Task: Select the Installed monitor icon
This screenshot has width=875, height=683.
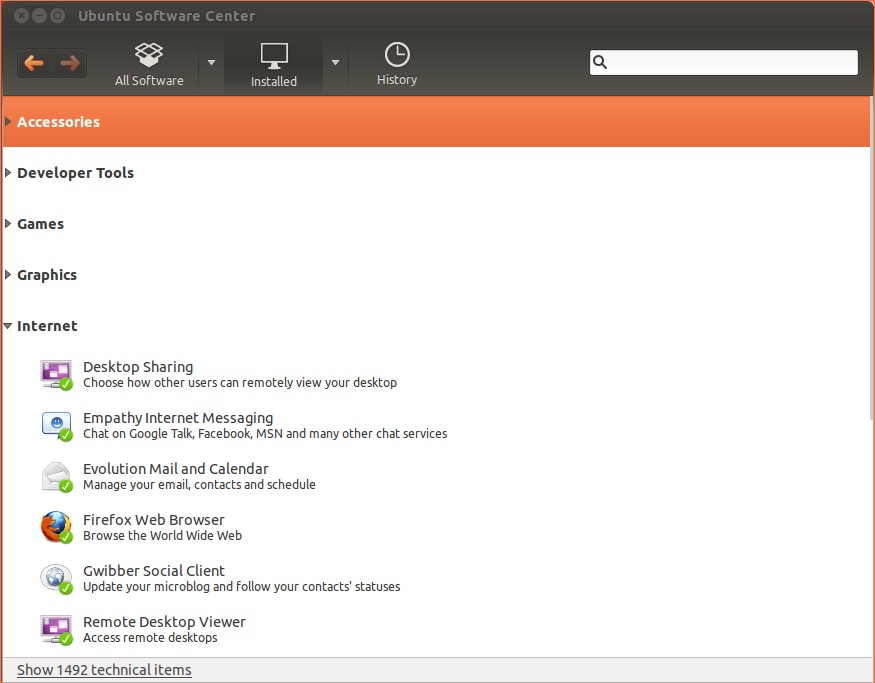Action: pyautogui.click(x=273, y=55)
